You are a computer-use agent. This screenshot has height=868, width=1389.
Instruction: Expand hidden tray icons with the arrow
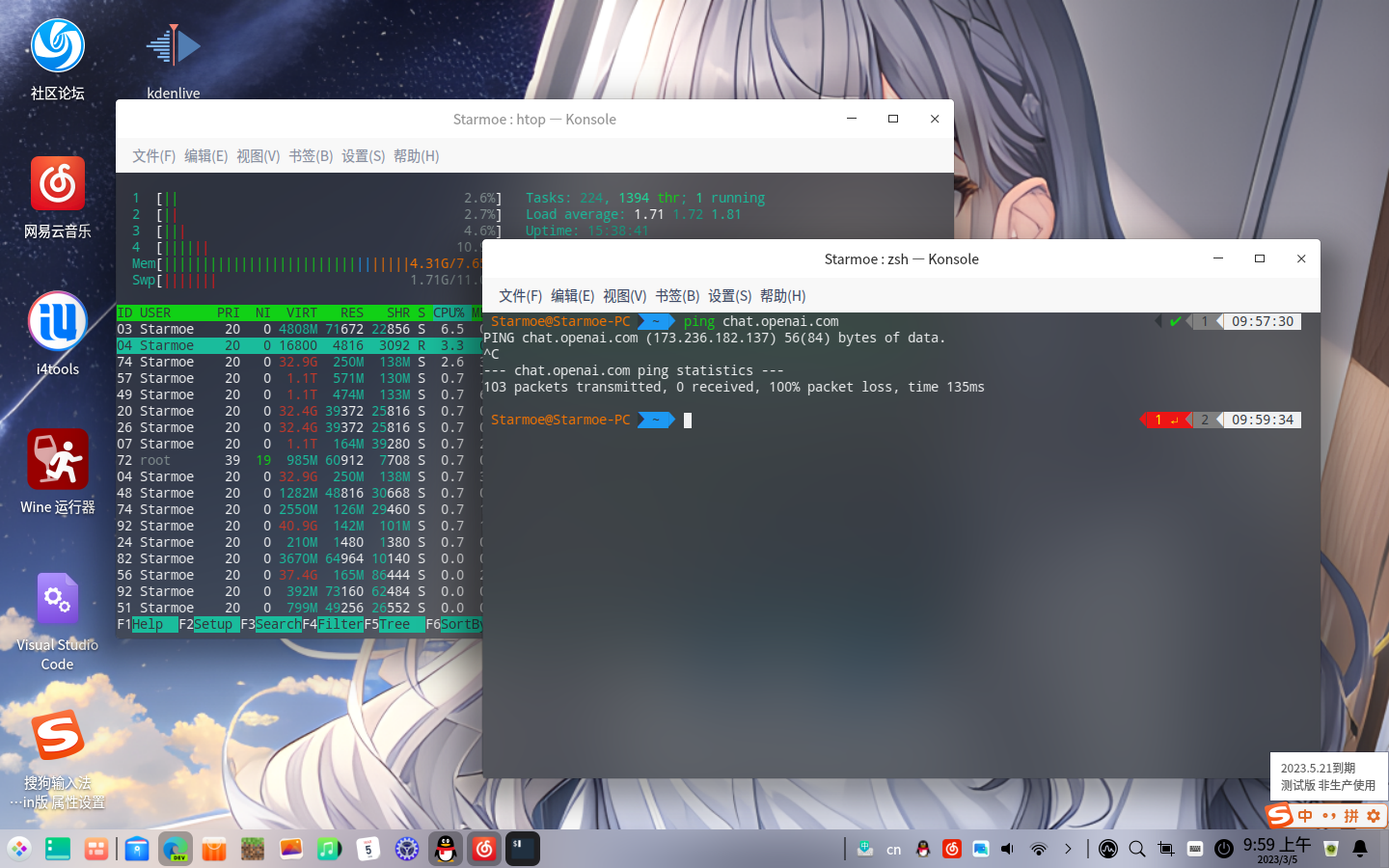pos(1068,849)
